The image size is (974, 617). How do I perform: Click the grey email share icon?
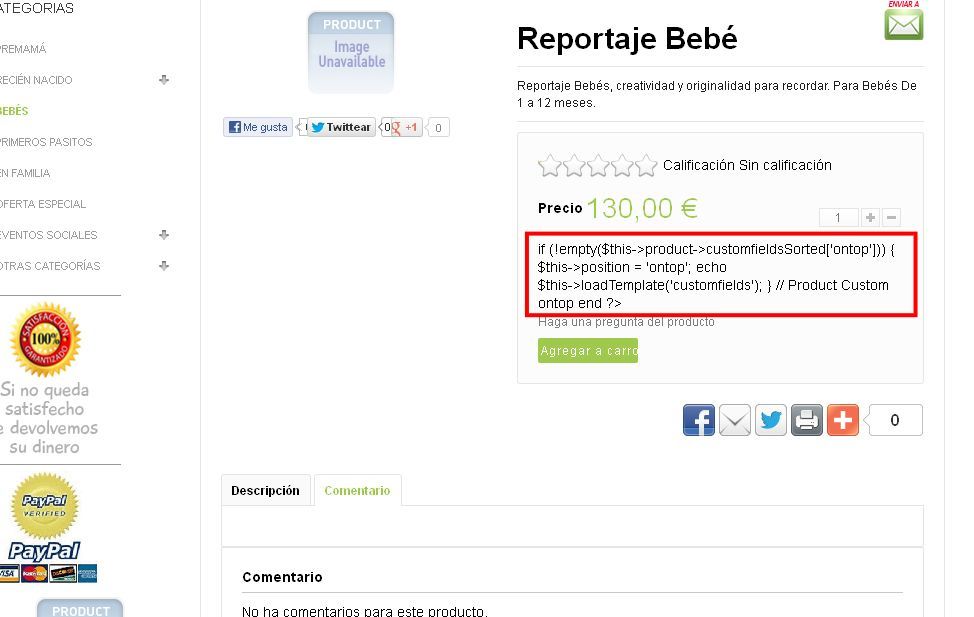click(x=735, y=420)
